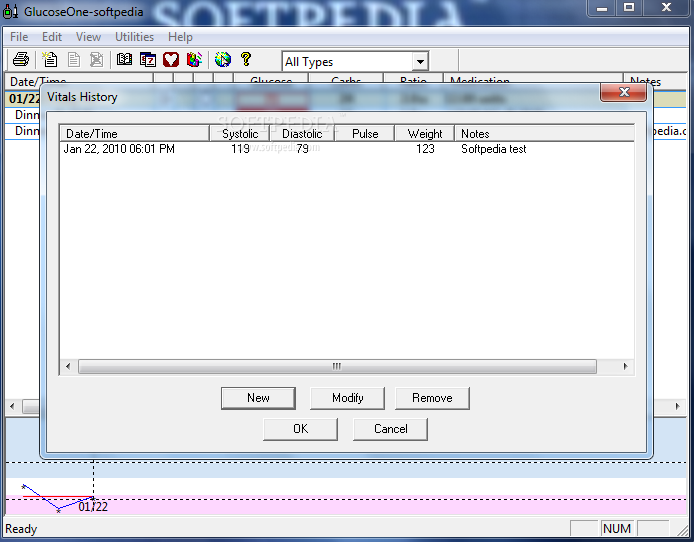Close the Vitals History dialog
Screen dimensions: 694x542
coord(624,92)
